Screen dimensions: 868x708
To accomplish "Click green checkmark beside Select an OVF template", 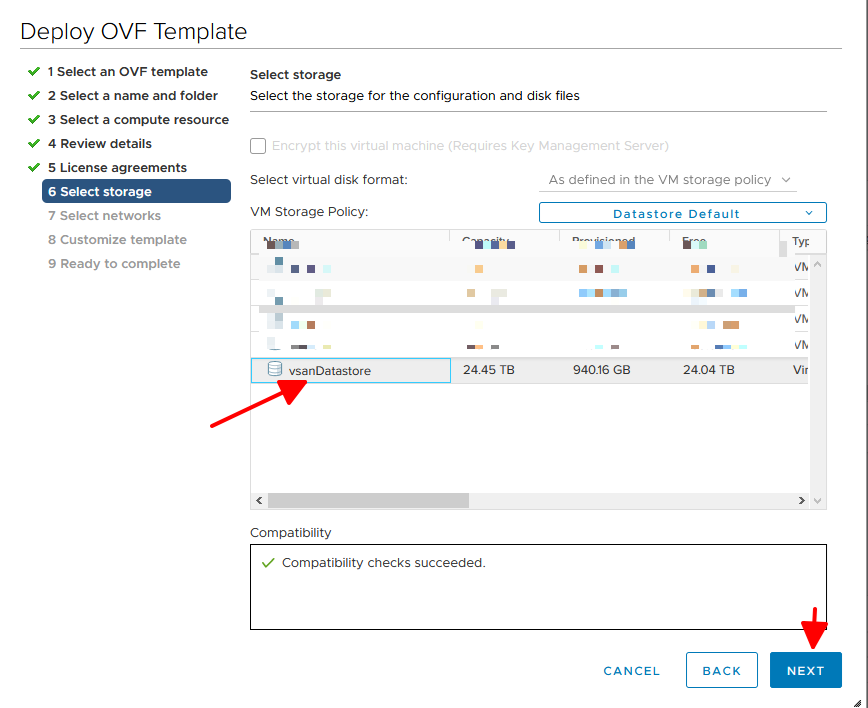I will click(x=34, y=72).
